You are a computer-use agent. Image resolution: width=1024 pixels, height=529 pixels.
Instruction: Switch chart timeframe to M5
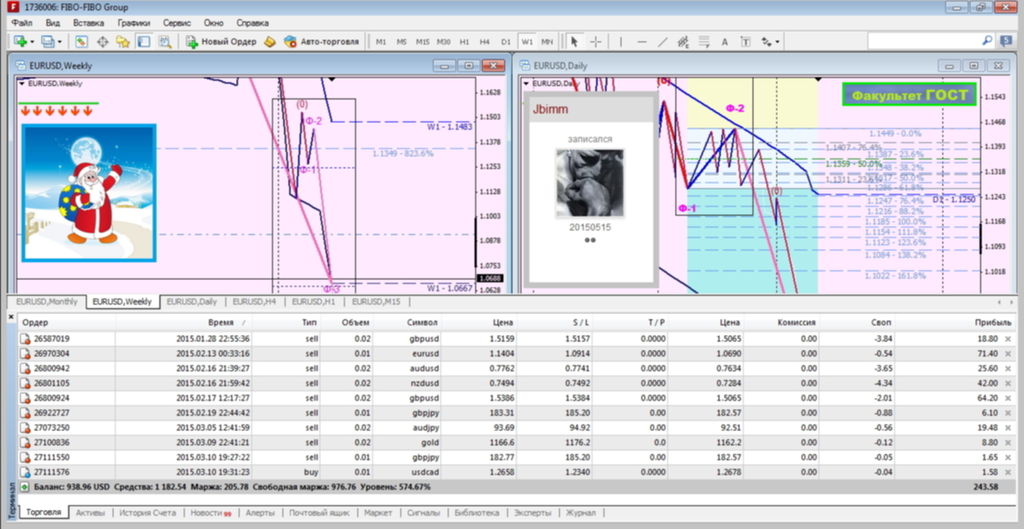click(x=401, y=42)
